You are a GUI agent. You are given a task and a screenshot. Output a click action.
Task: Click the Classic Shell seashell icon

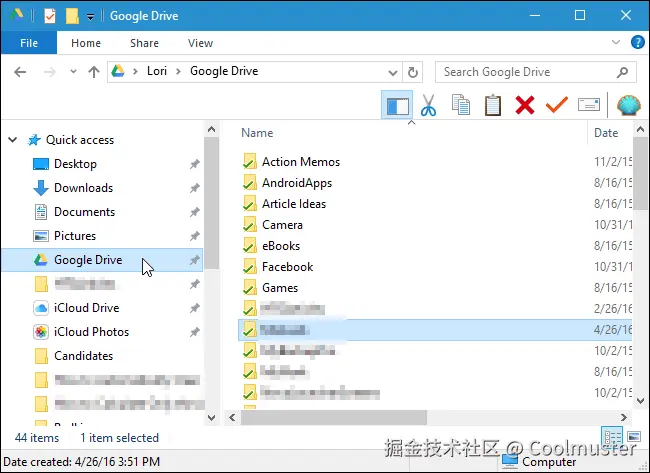[x=628, y=105]
